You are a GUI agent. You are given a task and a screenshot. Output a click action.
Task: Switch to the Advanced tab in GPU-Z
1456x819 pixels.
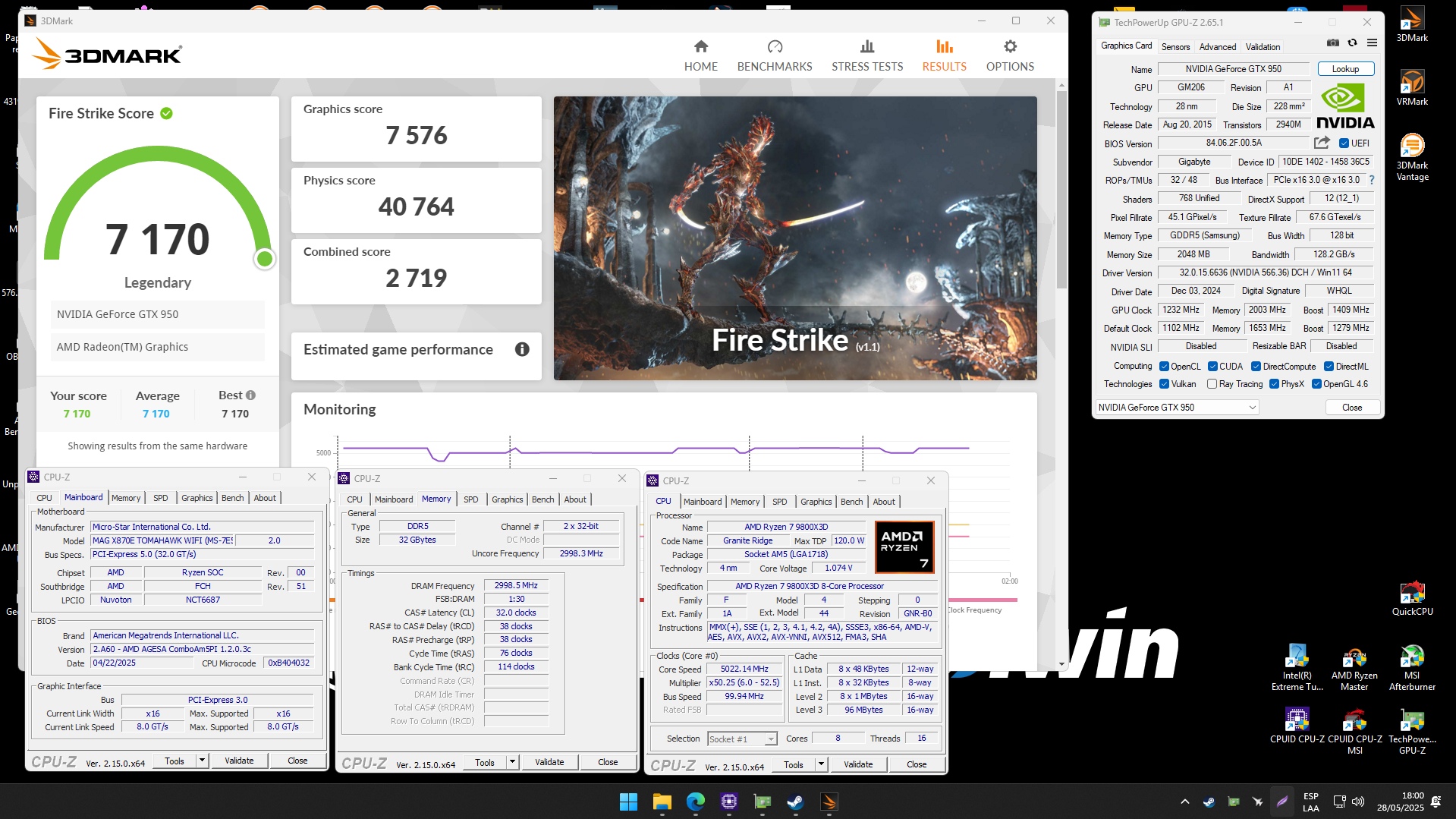1217,47
